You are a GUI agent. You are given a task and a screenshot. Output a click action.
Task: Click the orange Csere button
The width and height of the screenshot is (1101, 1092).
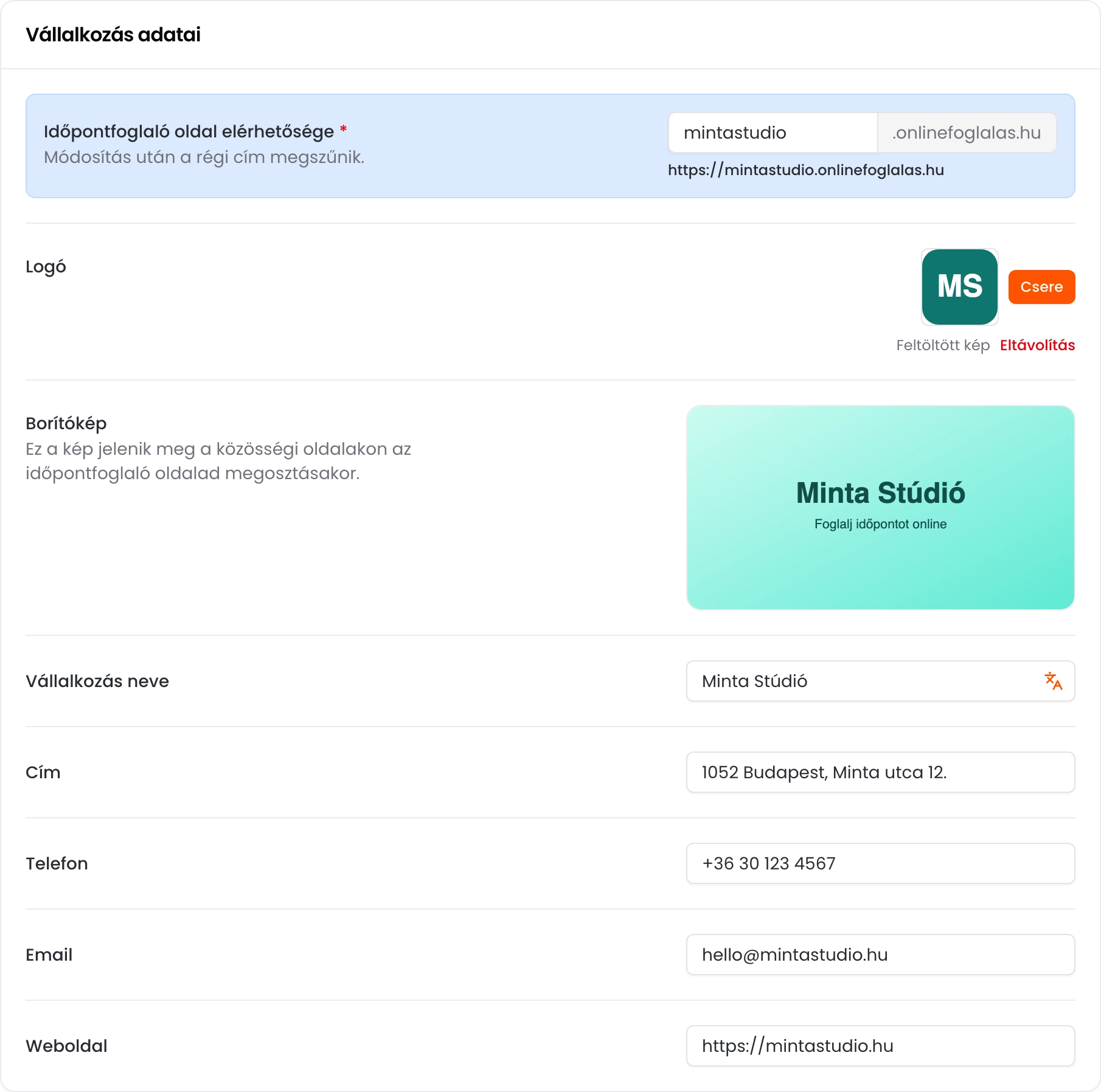[x=1041, y=287]
